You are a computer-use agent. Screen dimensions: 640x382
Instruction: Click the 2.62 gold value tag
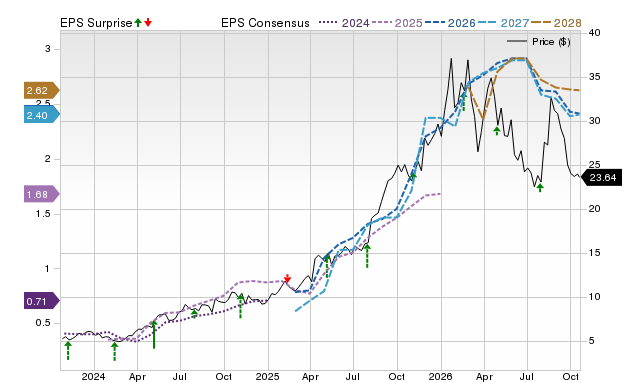tap(42, 90)
